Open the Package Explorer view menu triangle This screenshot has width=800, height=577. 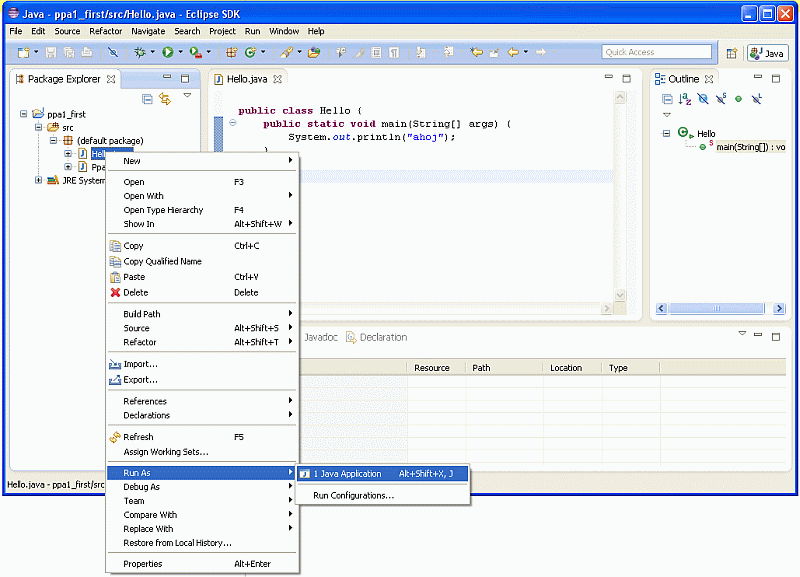pyautogui.click(x=187, y=95)
